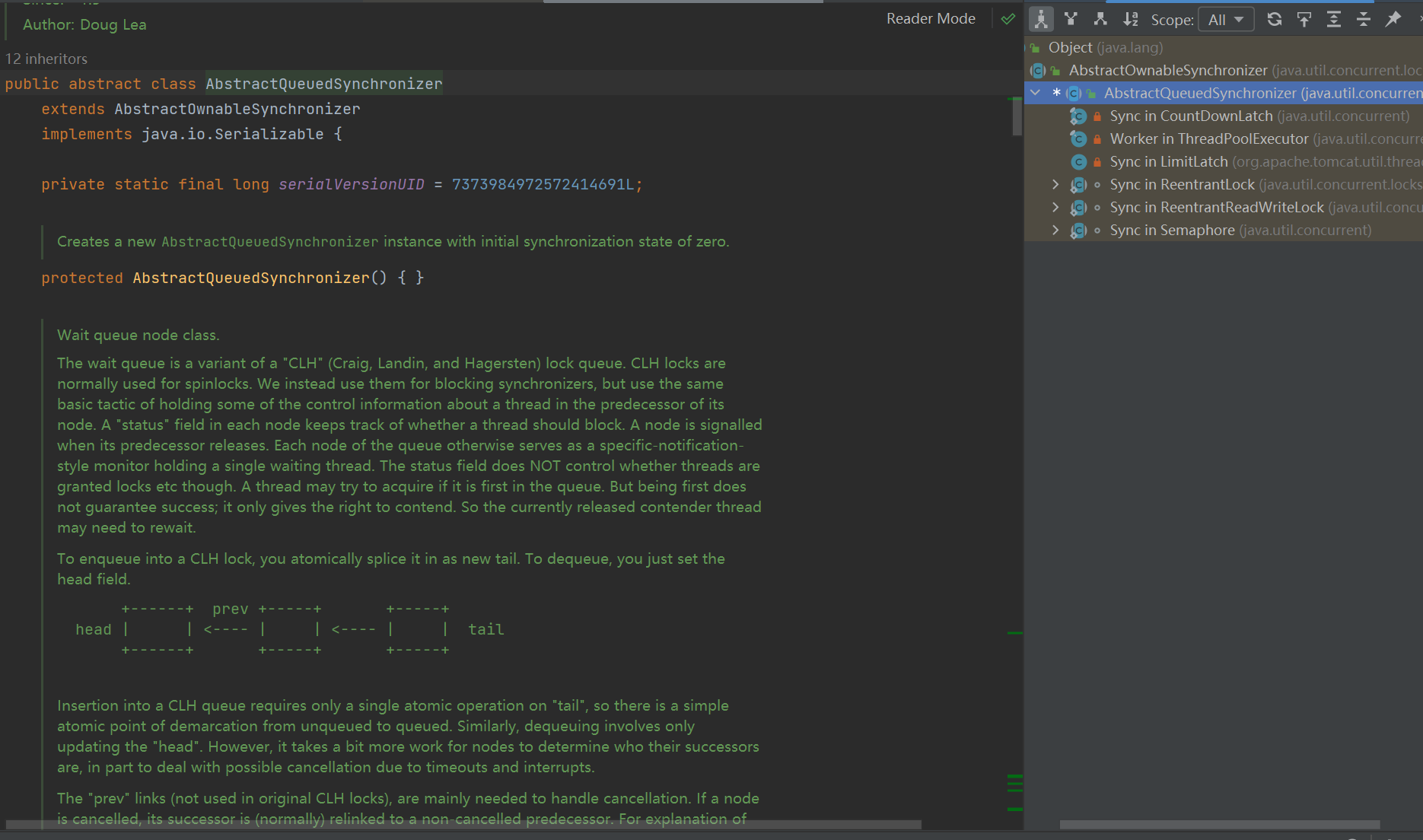The width and height of the screenshot is (1423, 840).
Task: Click the hierarchy panel horizontal scrollbar
Action: pos(1220,825)
